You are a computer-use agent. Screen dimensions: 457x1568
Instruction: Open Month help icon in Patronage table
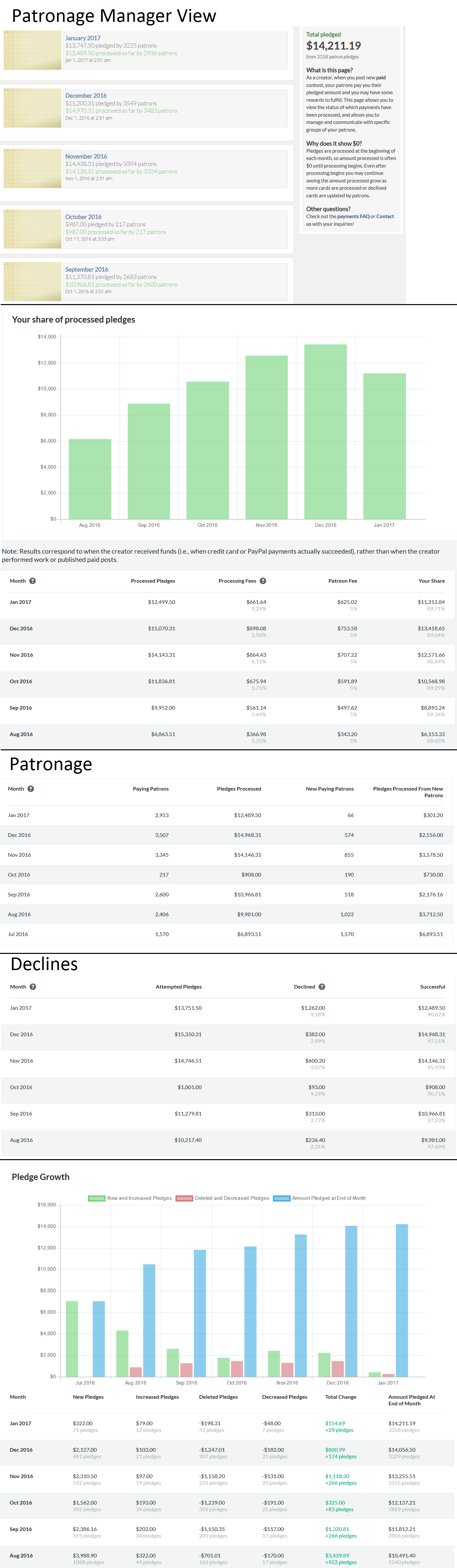(31, 789)
